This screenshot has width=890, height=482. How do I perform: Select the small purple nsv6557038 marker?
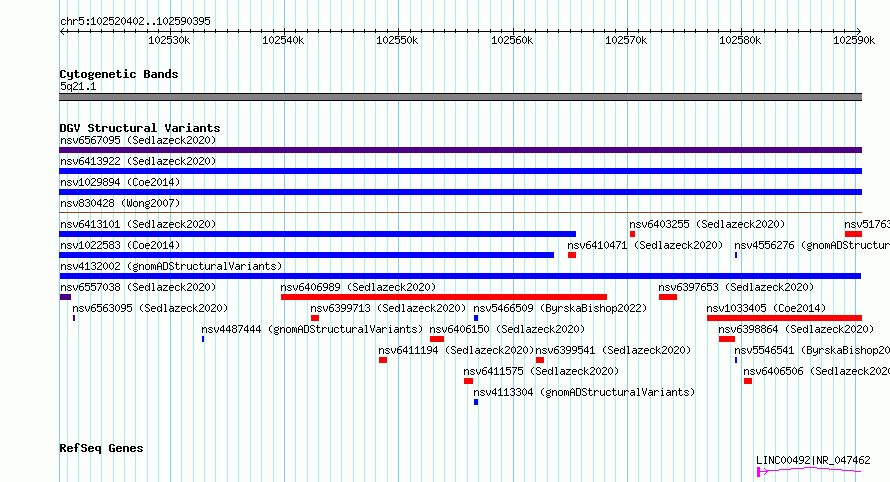(65, 297)
